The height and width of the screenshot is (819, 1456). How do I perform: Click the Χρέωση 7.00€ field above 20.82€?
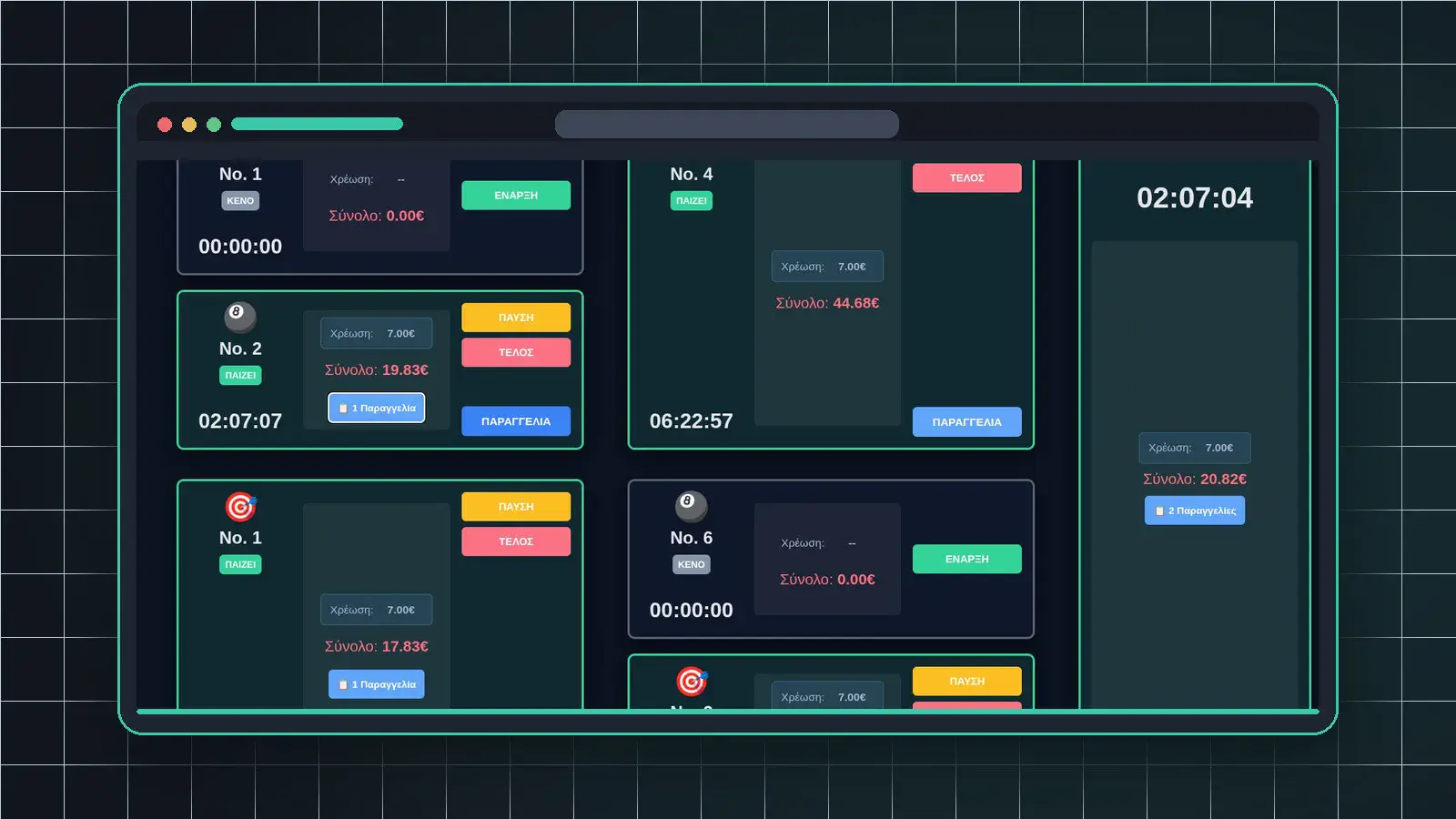[1194, 448]
